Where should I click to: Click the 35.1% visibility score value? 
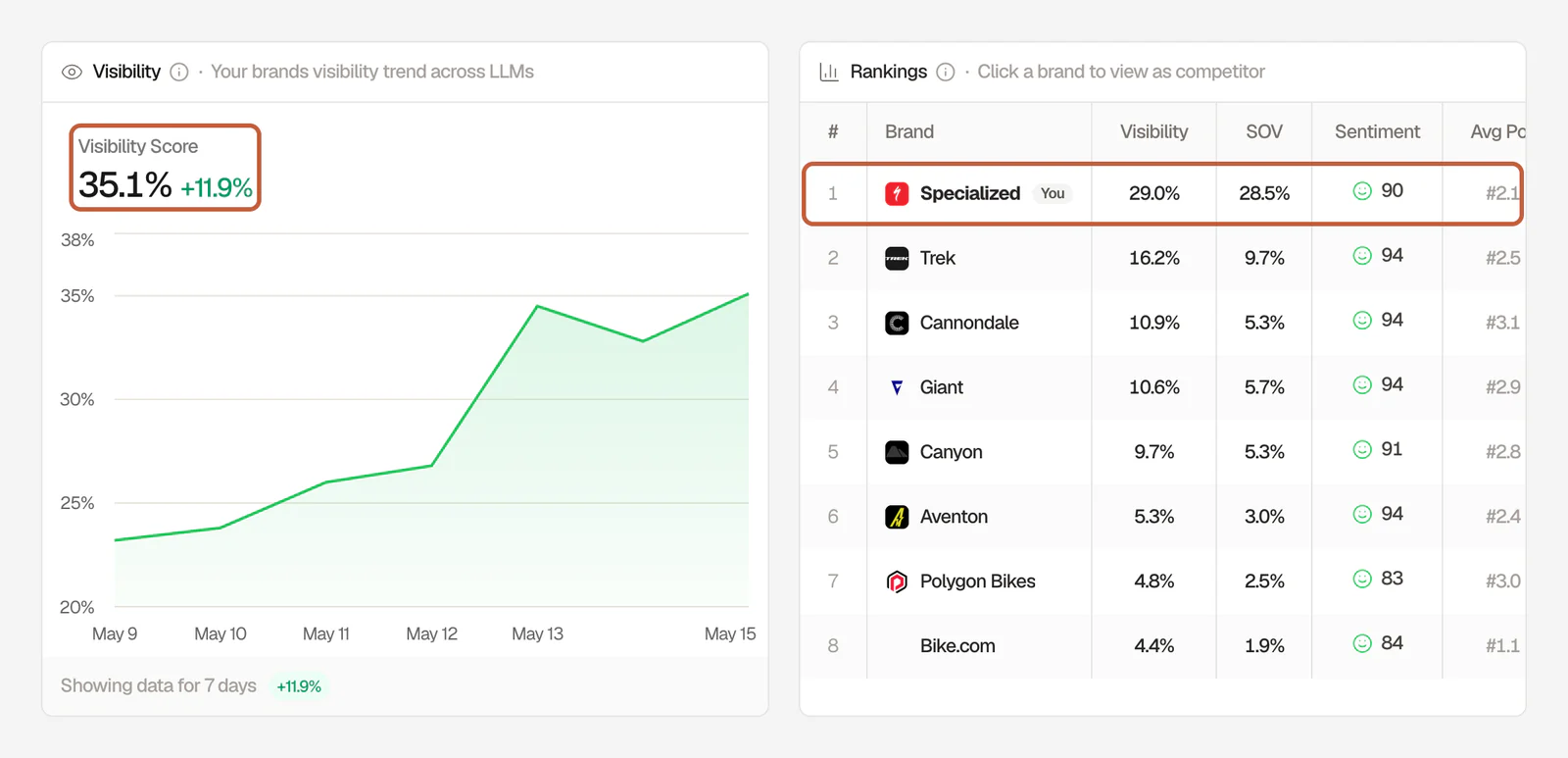pyautogui.click(x=124, y=184)
